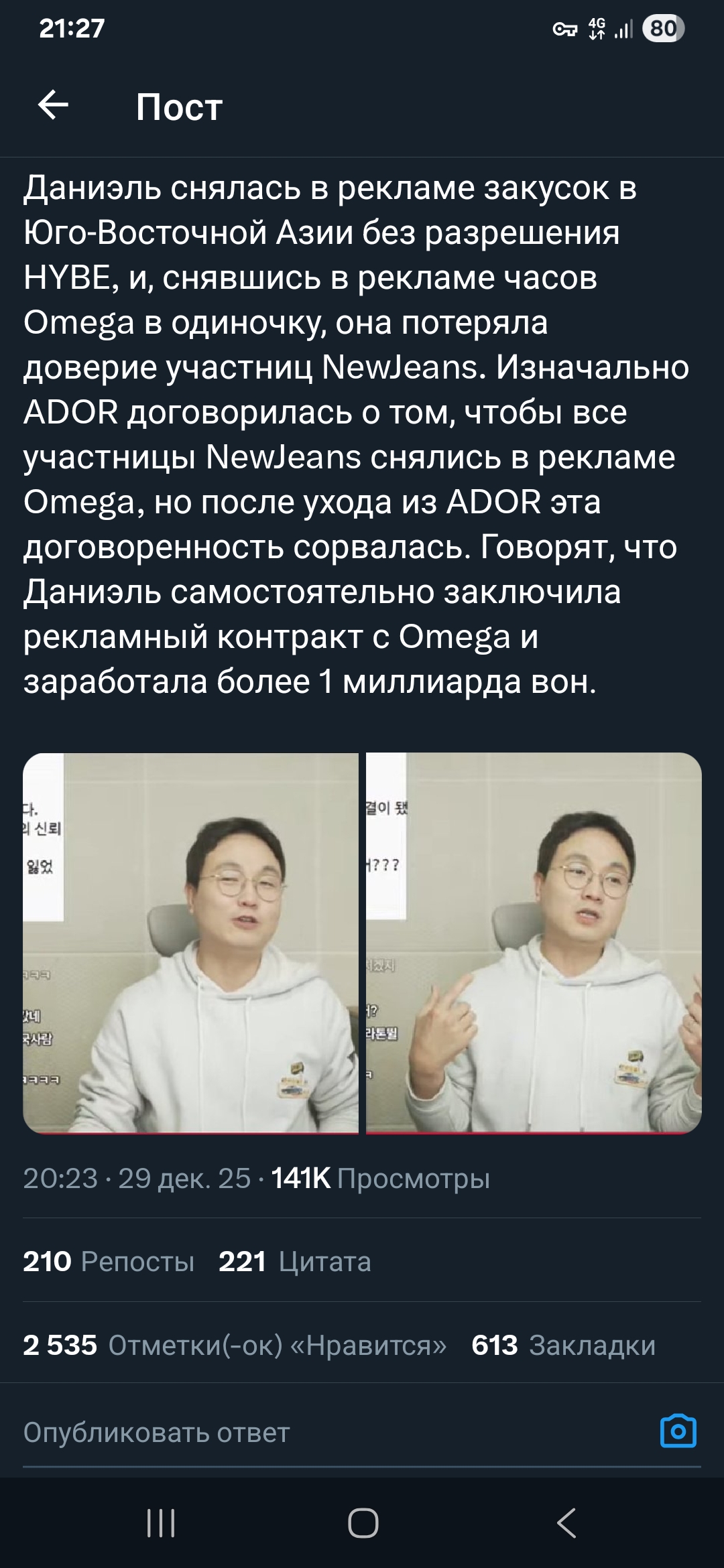Tap the 613 Закладки count

point(563,1345)
